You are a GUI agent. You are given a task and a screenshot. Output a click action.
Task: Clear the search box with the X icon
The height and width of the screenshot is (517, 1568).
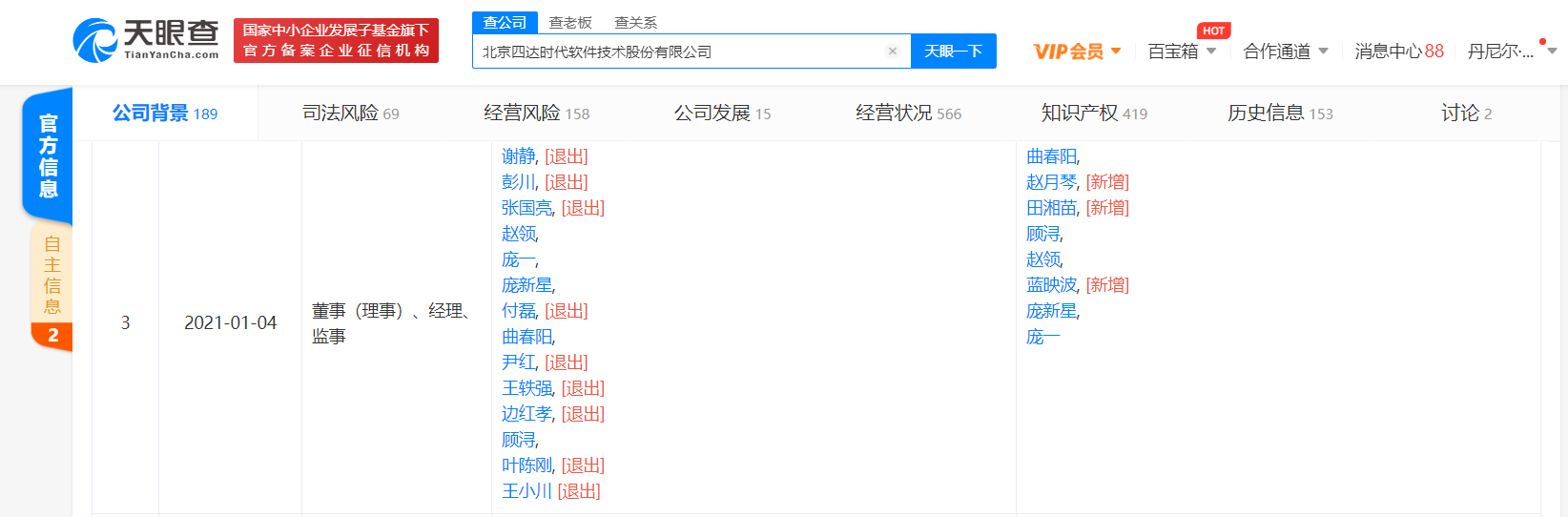coord(893,52)
